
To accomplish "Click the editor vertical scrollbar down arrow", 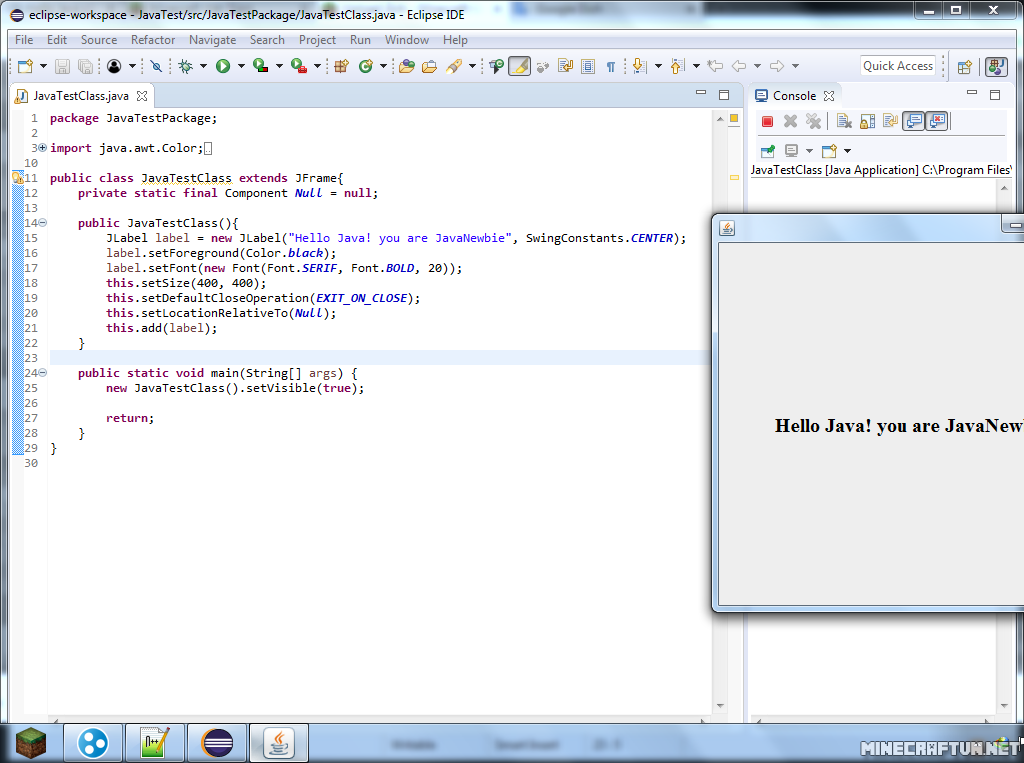I will point(720,706).
